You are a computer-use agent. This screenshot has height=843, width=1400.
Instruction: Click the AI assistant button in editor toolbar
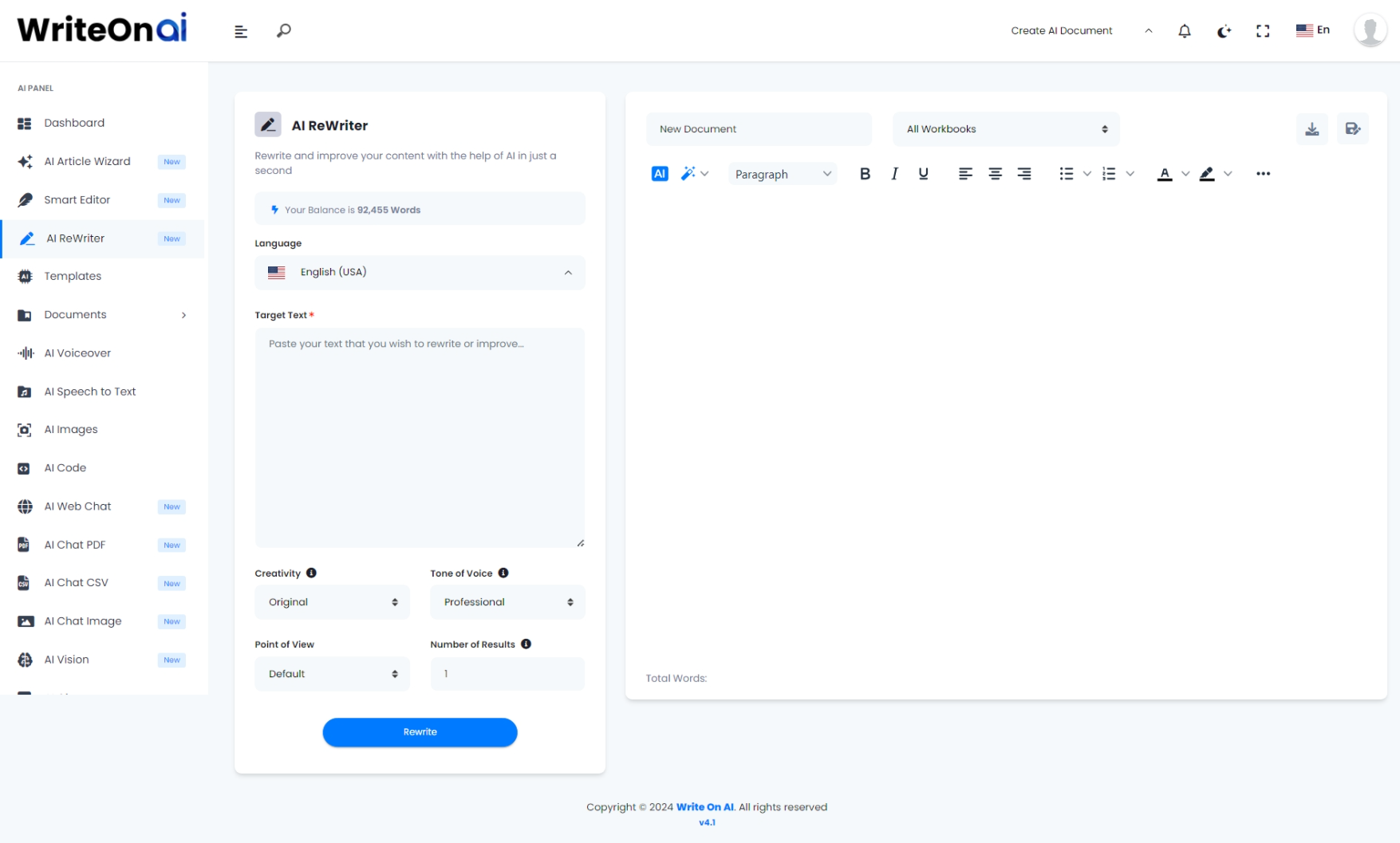[660, 174]
